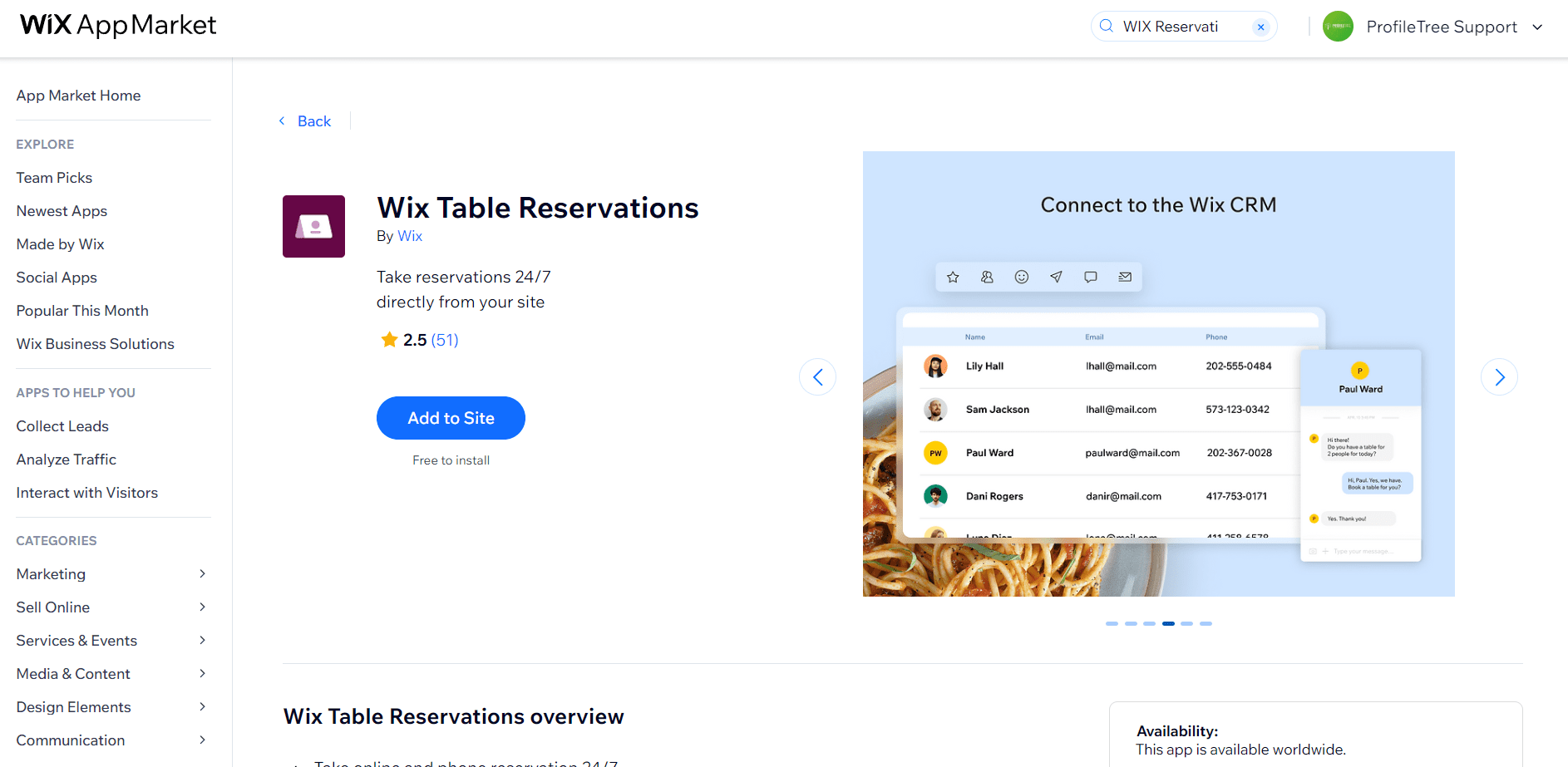1568x767 pixels.
Task: Open the Wix developer link
Action: [x=410, y=236]
